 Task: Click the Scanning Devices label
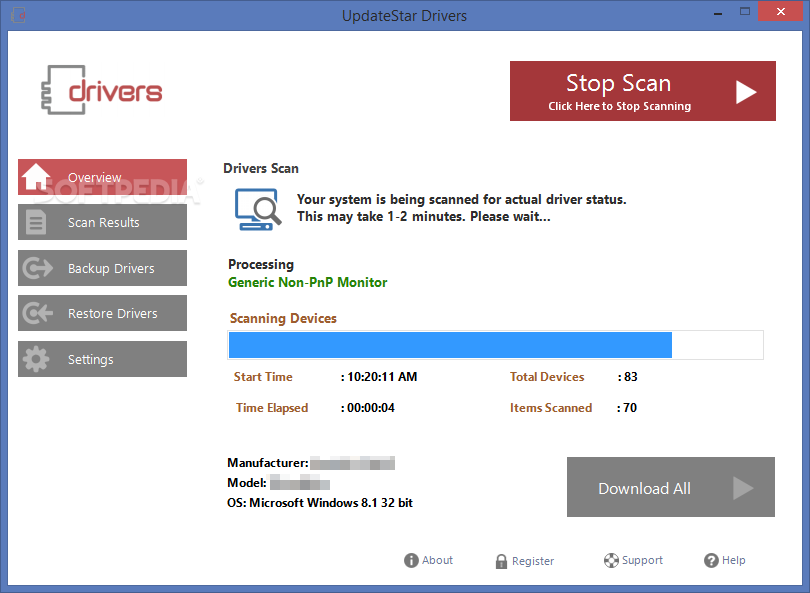click(283, 318)
